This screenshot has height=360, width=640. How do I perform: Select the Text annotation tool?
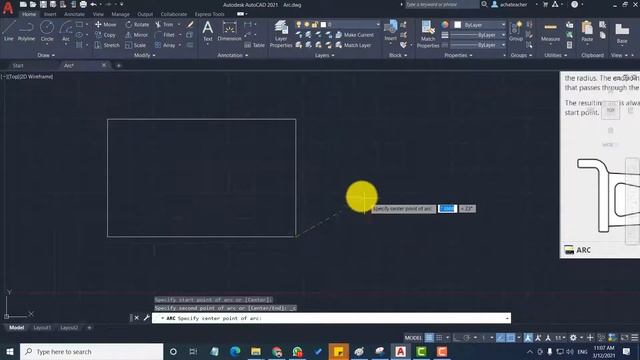207,31
